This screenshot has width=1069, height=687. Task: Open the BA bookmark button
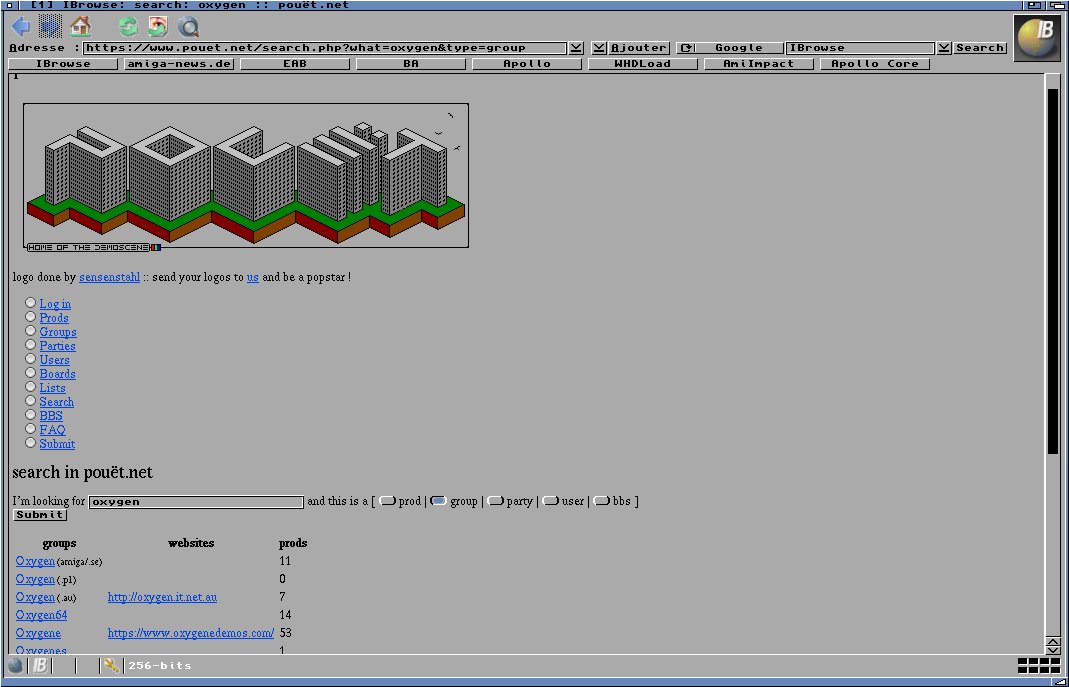tap(410, 64)
